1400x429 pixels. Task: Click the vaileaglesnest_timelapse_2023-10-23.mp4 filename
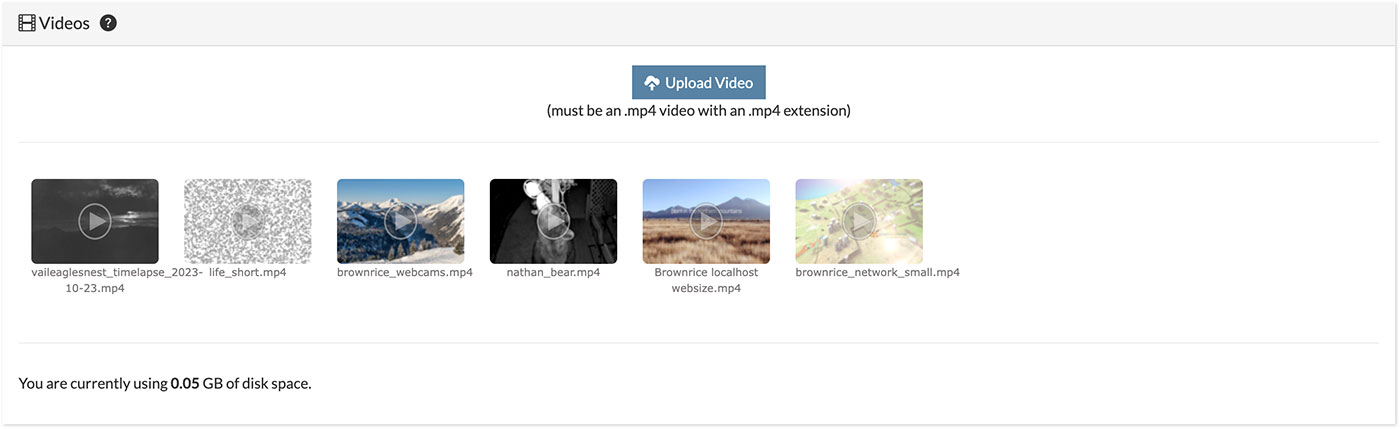click(x=117, y=280)
